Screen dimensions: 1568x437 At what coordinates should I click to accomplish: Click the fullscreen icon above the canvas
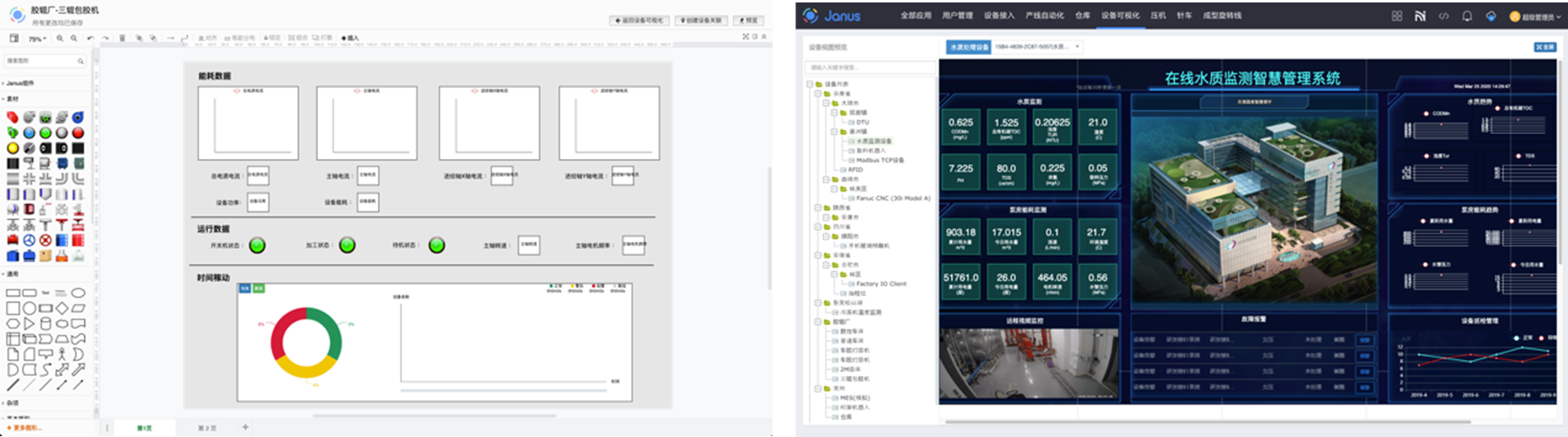tap(746, 37)
